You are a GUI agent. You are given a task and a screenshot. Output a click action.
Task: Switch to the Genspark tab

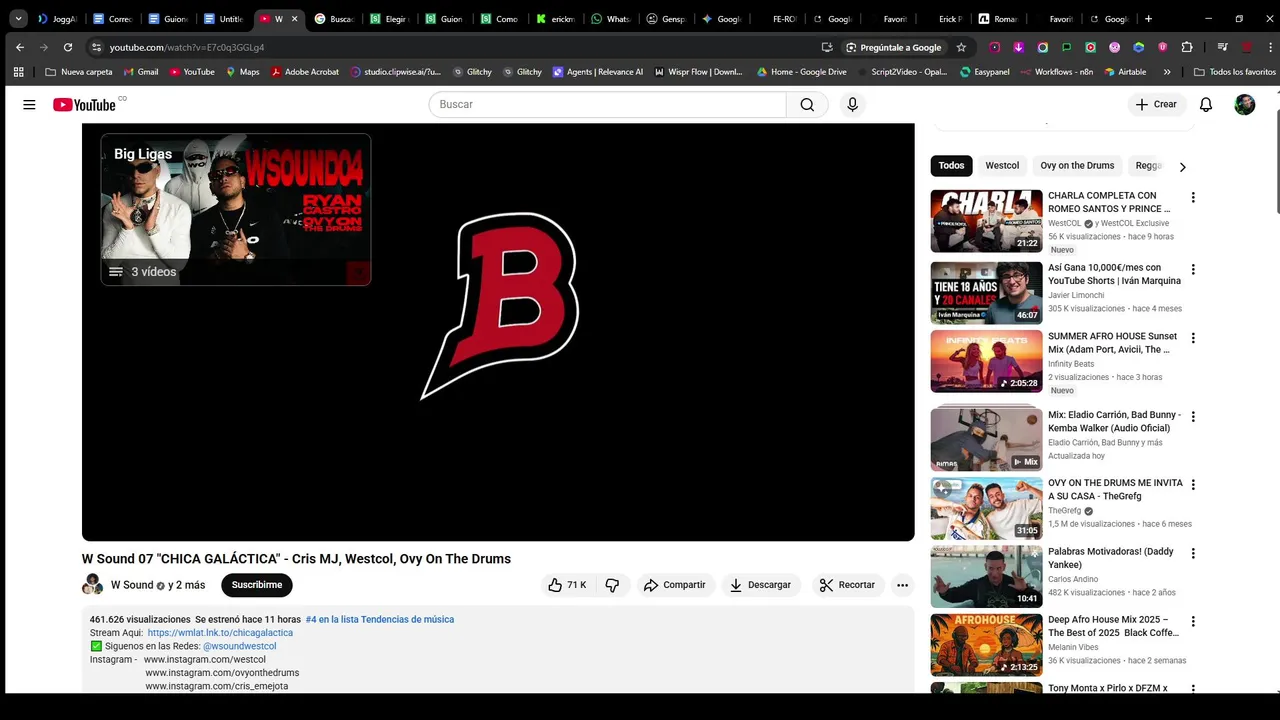point(666,19)
